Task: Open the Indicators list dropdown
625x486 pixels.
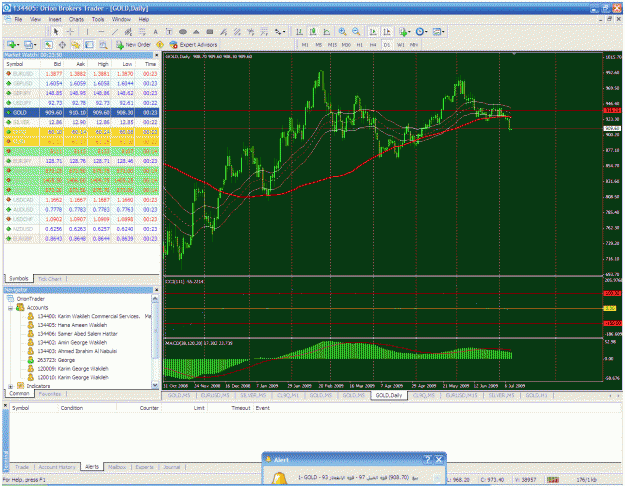Action: (x=405, y=32)
